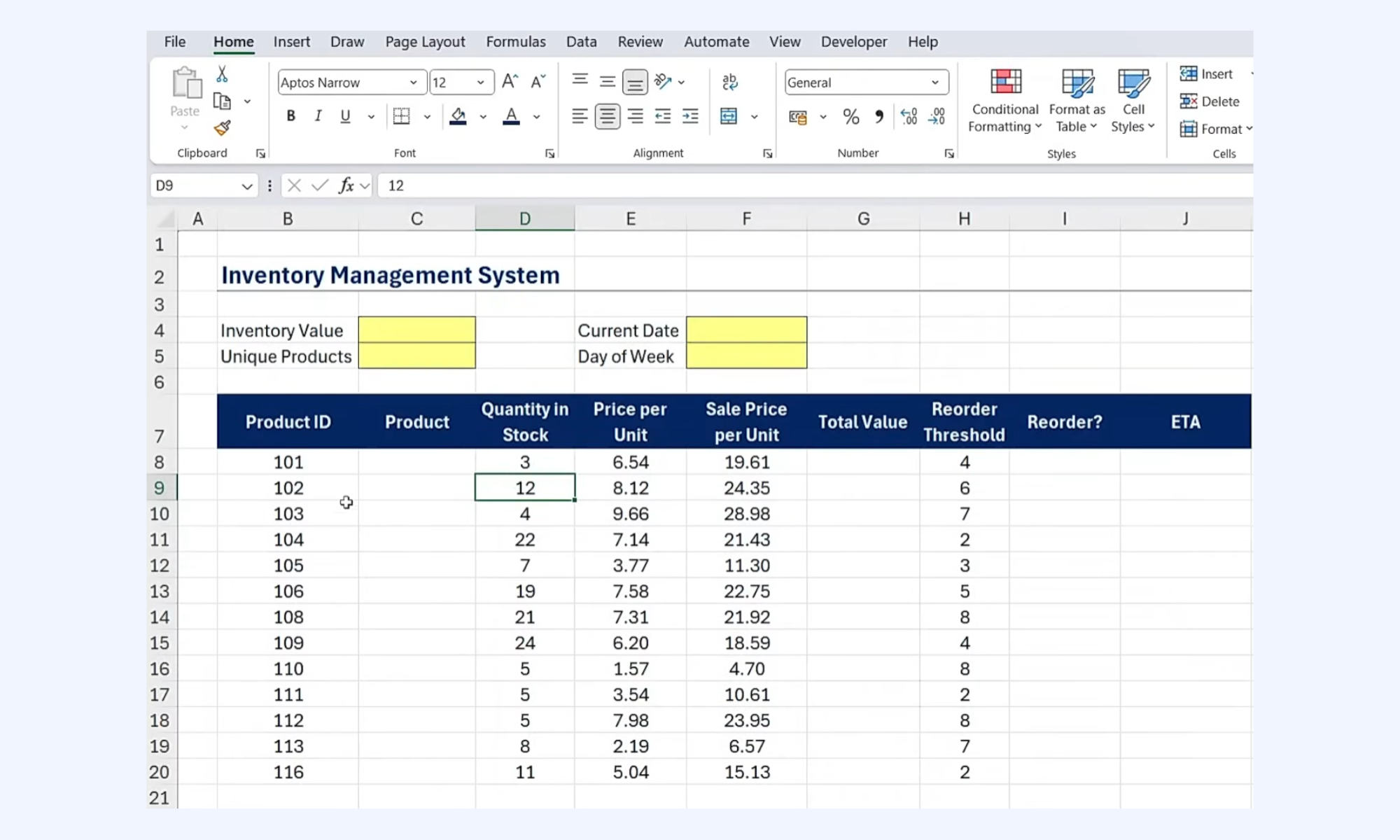Decrease font size with the smaller A icon
Viewport: 1400px width, 840px height.
click(x=538, y=82)
